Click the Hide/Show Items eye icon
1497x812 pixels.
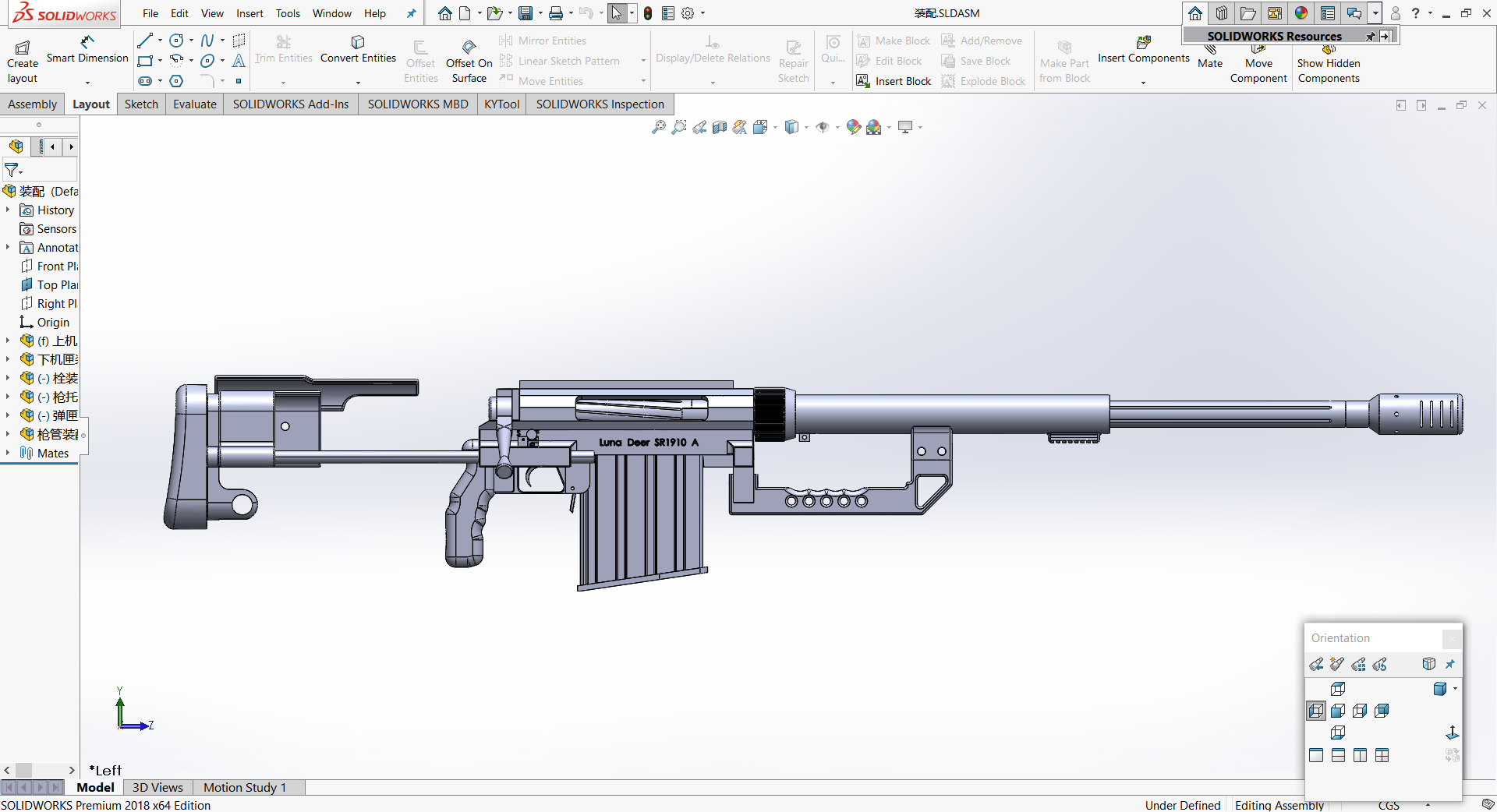823,127
